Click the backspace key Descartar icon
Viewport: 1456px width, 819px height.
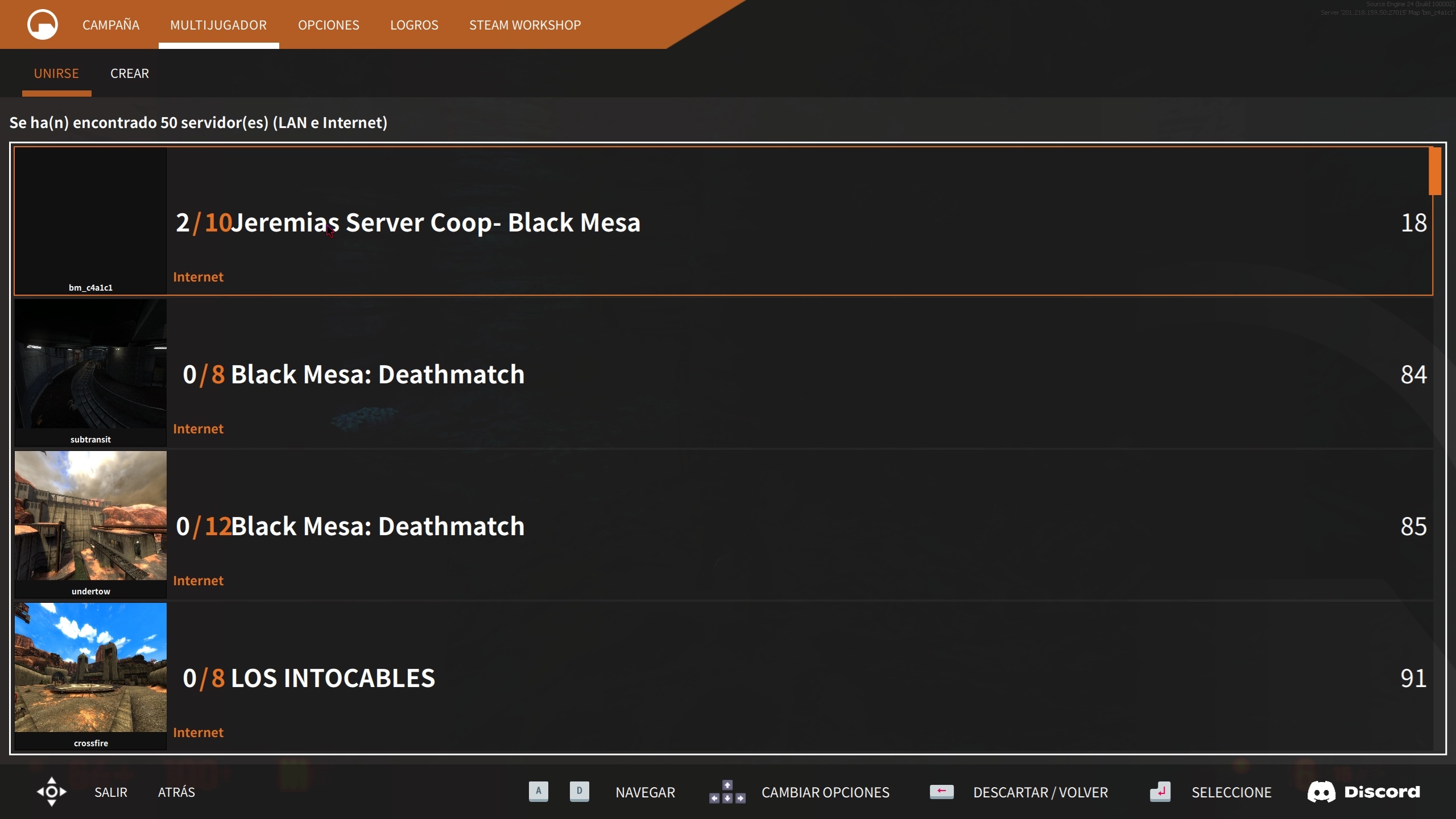pos(942,791)
